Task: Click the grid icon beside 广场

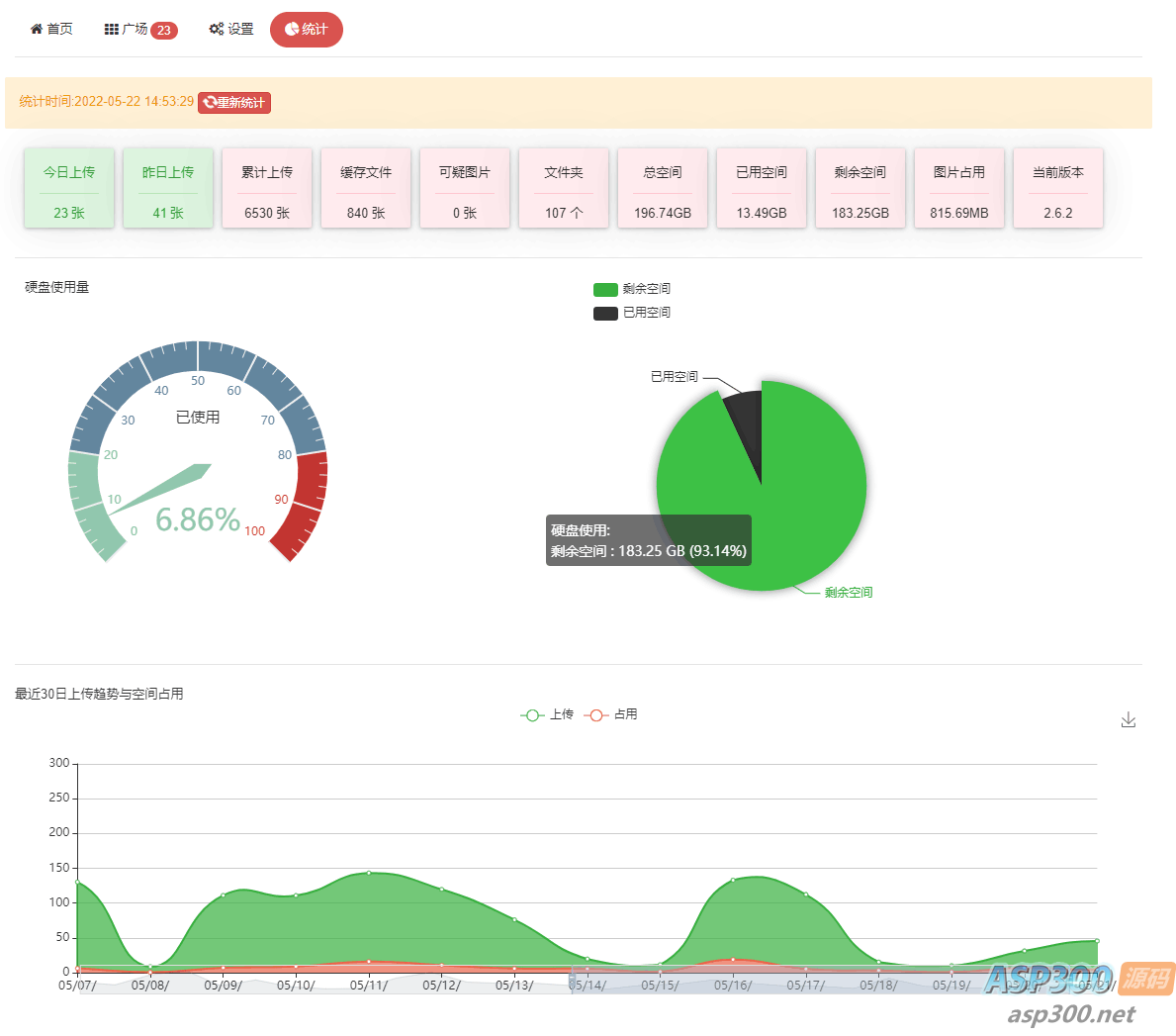Action: [x=111, y=30]
